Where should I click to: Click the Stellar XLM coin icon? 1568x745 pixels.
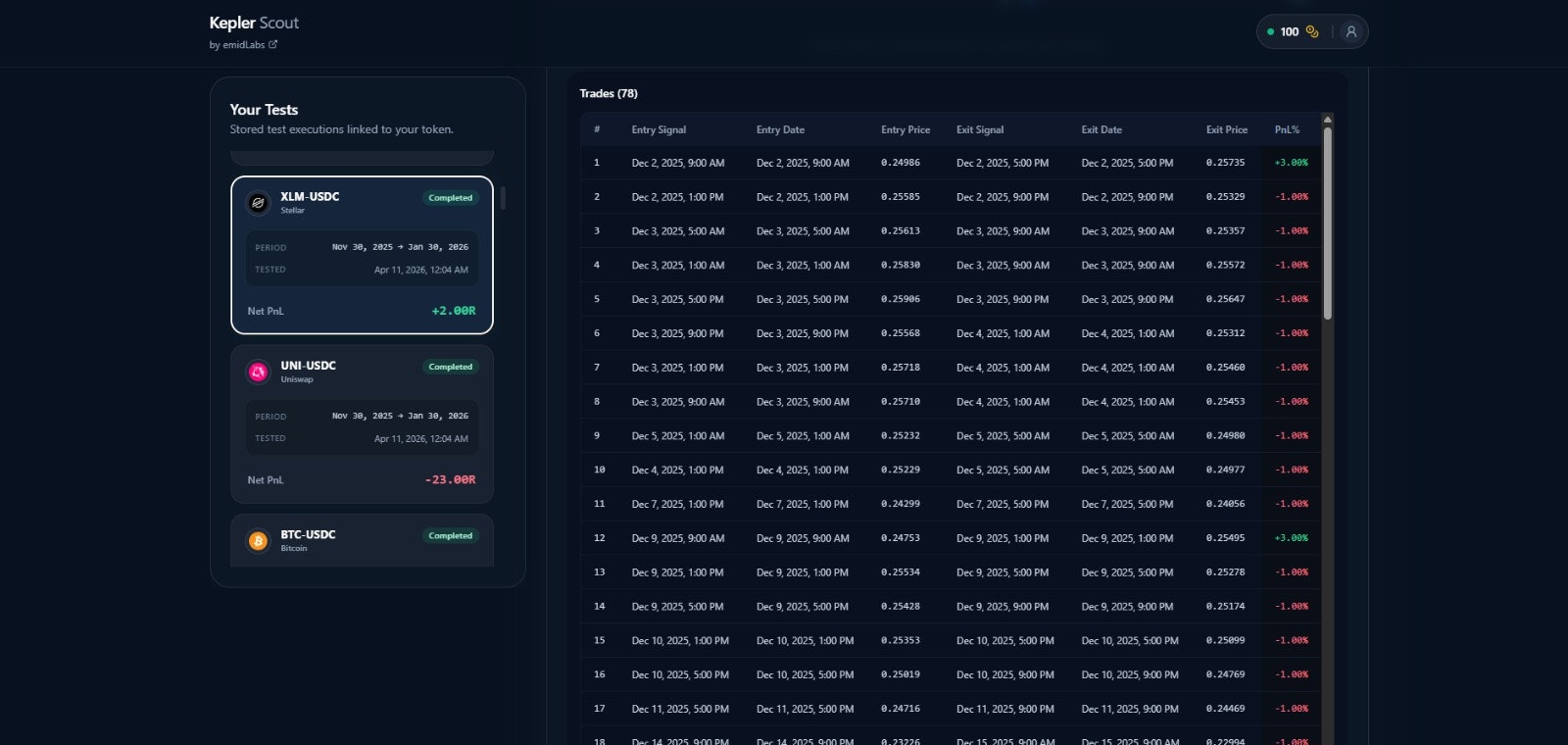pyautogui.click(x=258, y=203)
